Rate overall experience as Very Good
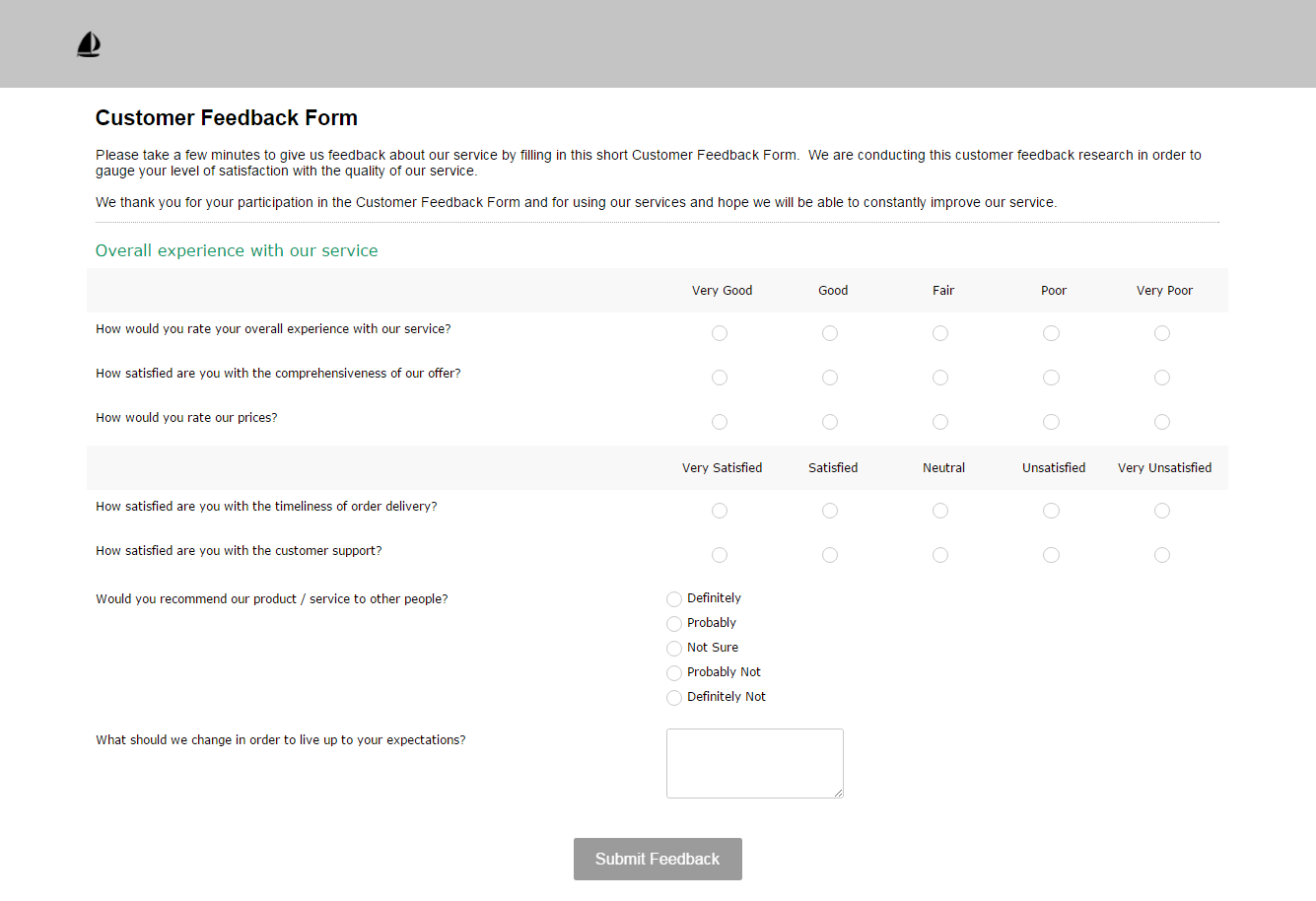The width and height of the screenshot is (1316, 901). click(720, 333)
